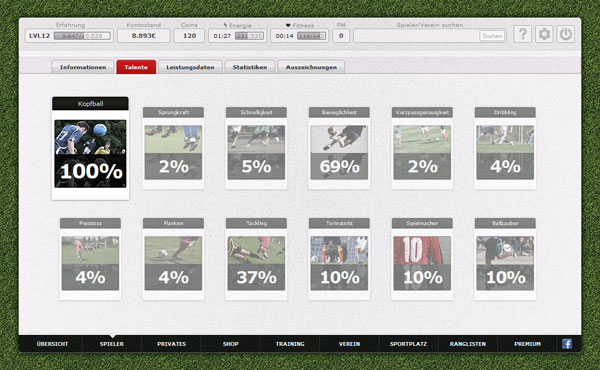Screen dimensions: 600x370
Task: Select the Torinstinkt talent card
Action: (339, 259)
